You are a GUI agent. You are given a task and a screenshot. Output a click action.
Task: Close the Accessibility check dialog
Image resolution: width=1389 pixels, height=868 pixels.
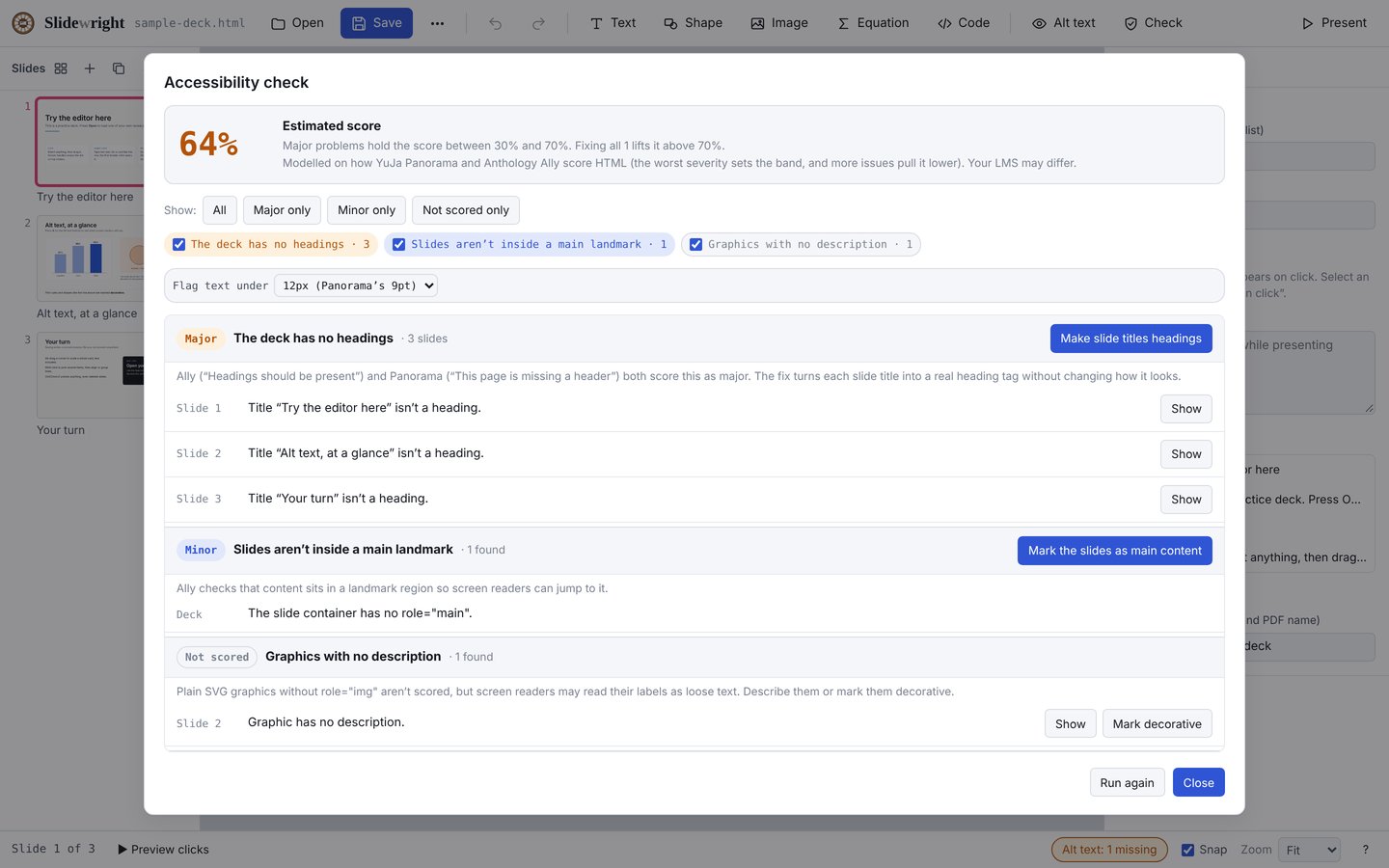1199,783
